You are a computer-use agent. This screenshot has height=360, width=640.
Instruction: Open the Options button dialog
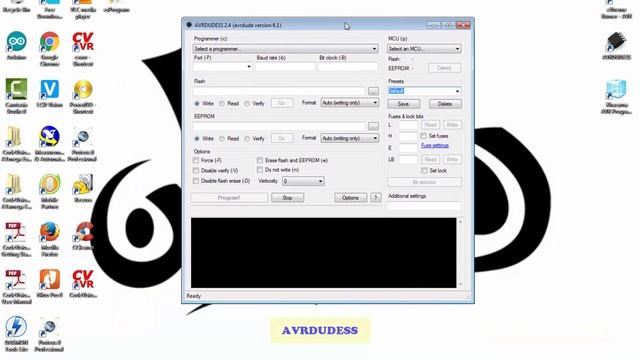[x=350, y=198]
